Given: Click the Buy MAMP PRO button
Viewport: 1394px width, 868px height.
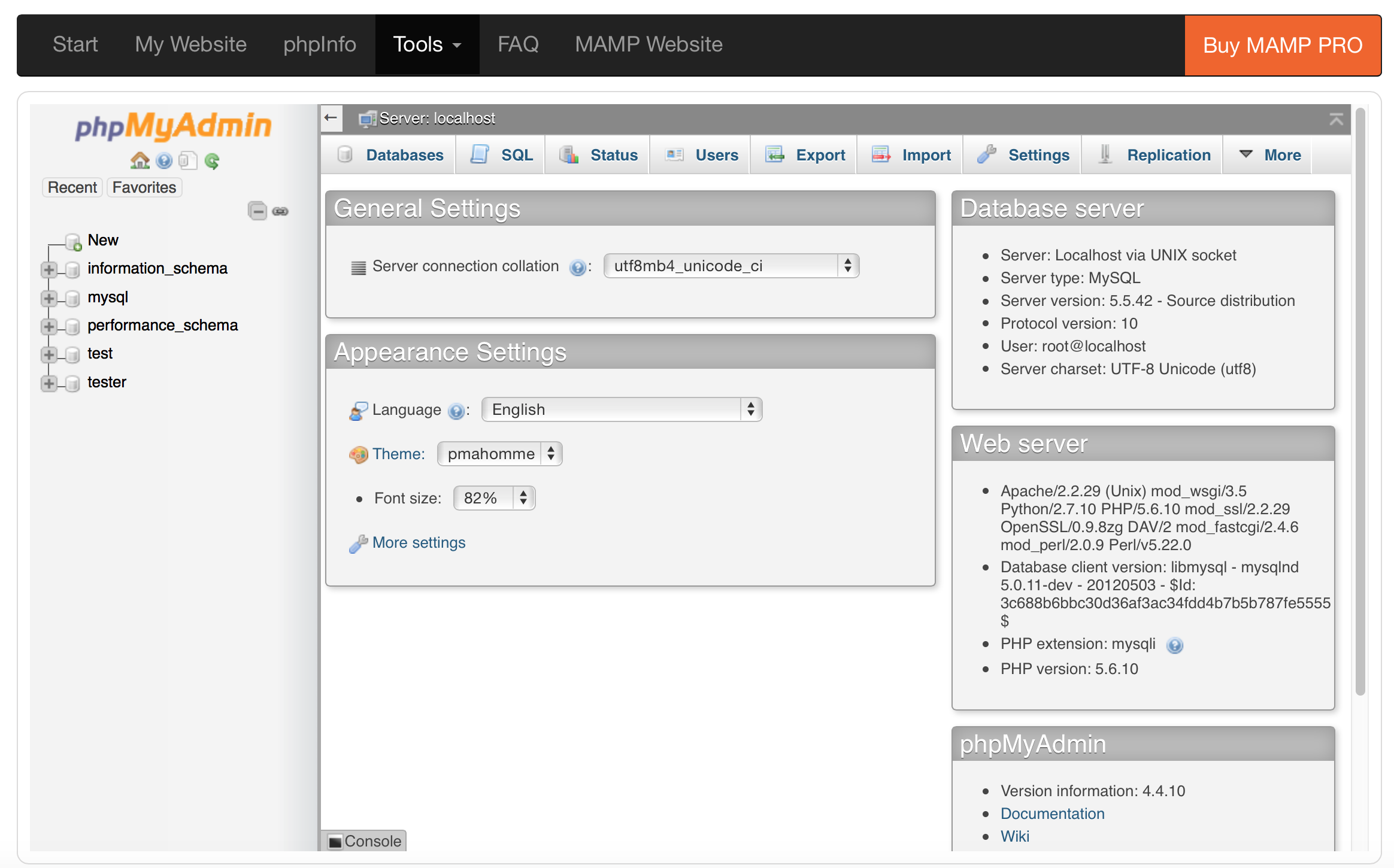Looking at the screenshot, I should [x=1283, y=45].
